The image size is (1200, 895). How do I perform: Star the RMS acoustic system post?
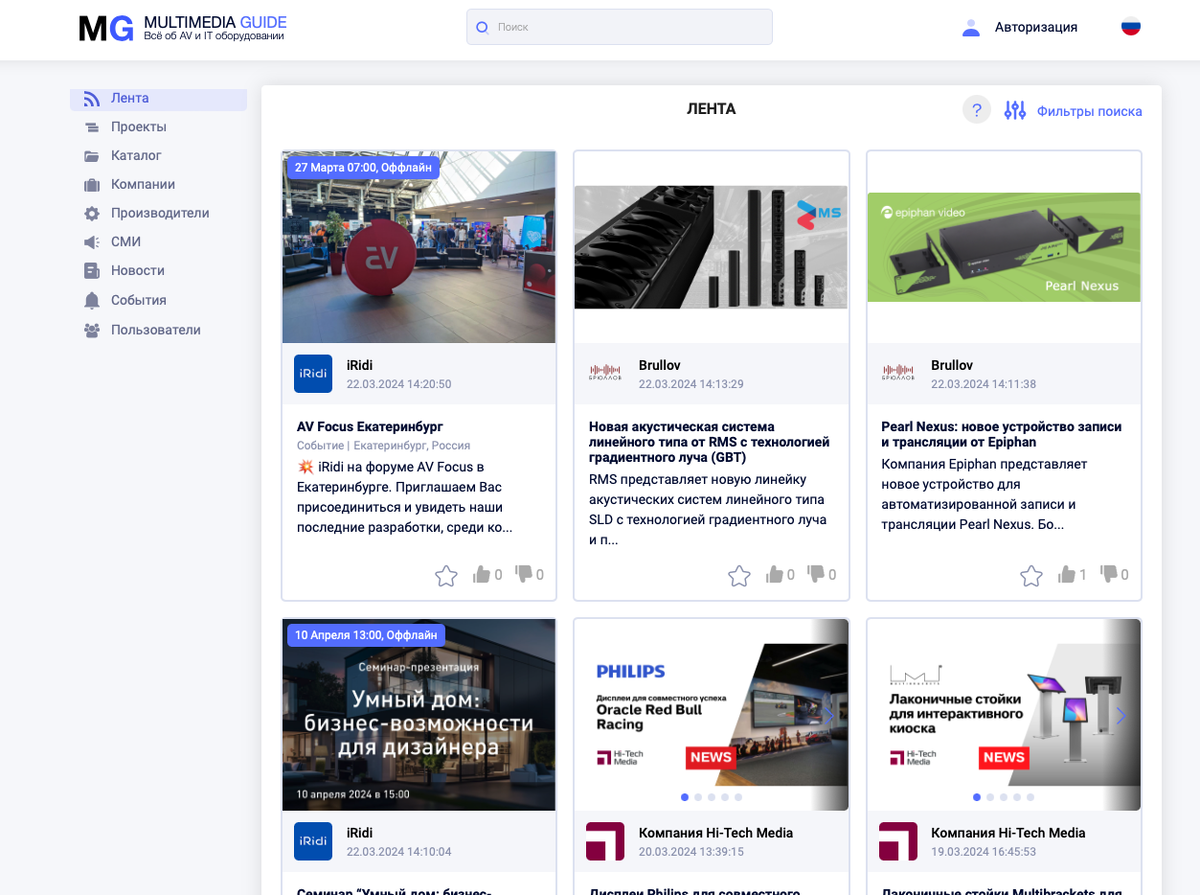point(739,575)
